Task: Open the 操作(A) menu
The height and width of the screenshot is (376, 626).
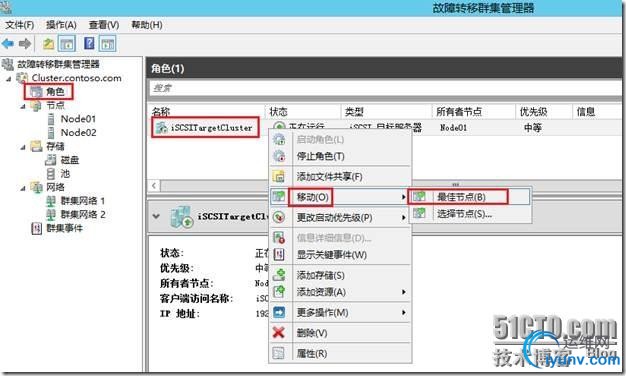Action: 61,25
